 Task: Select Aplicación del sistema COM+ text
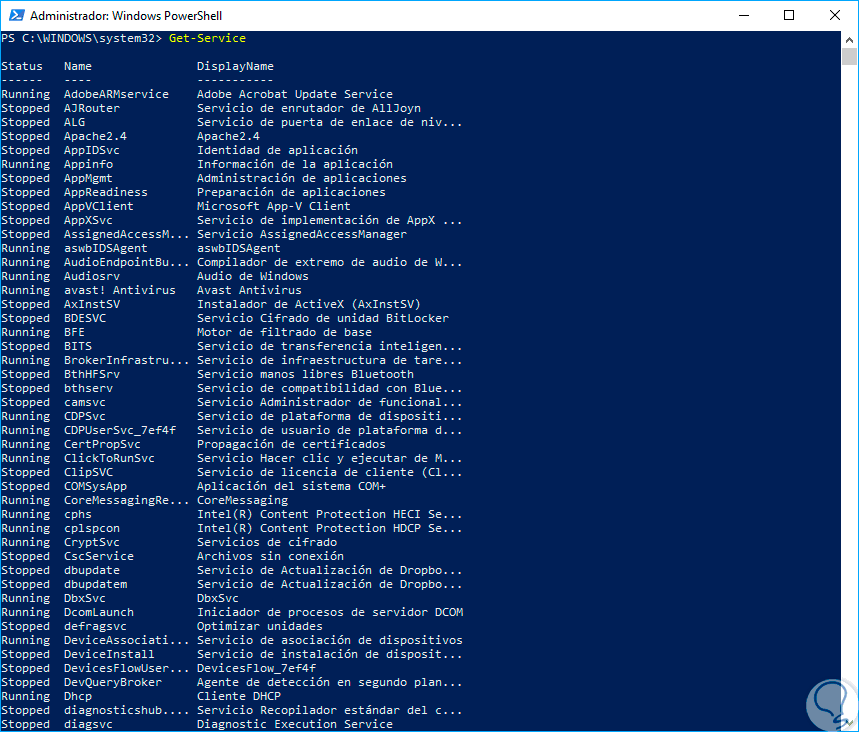(x=291, y=487)
